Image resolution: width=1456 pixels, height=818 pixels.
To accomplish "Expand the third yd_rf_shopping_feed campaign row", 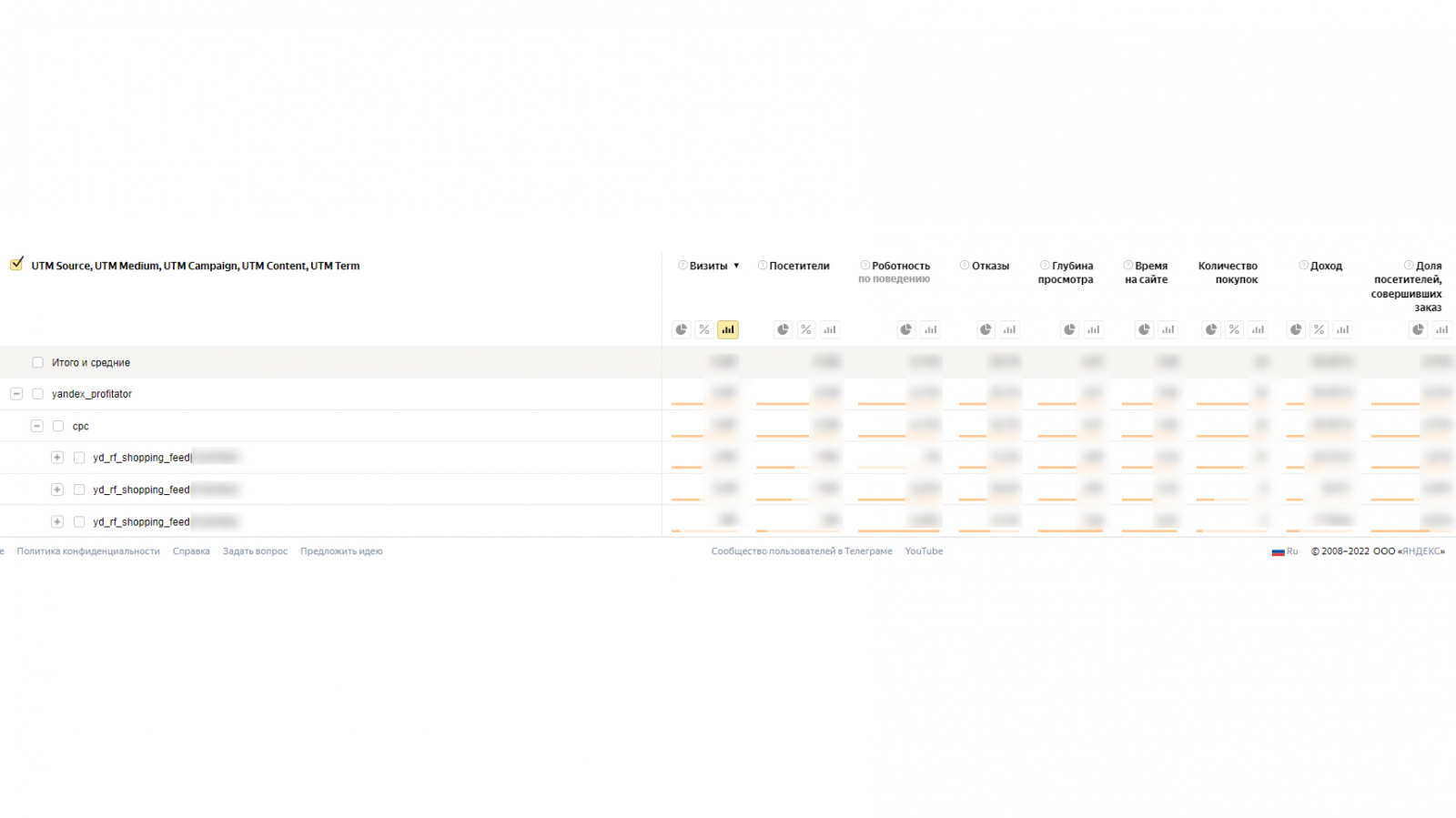I will click(57, 522).
